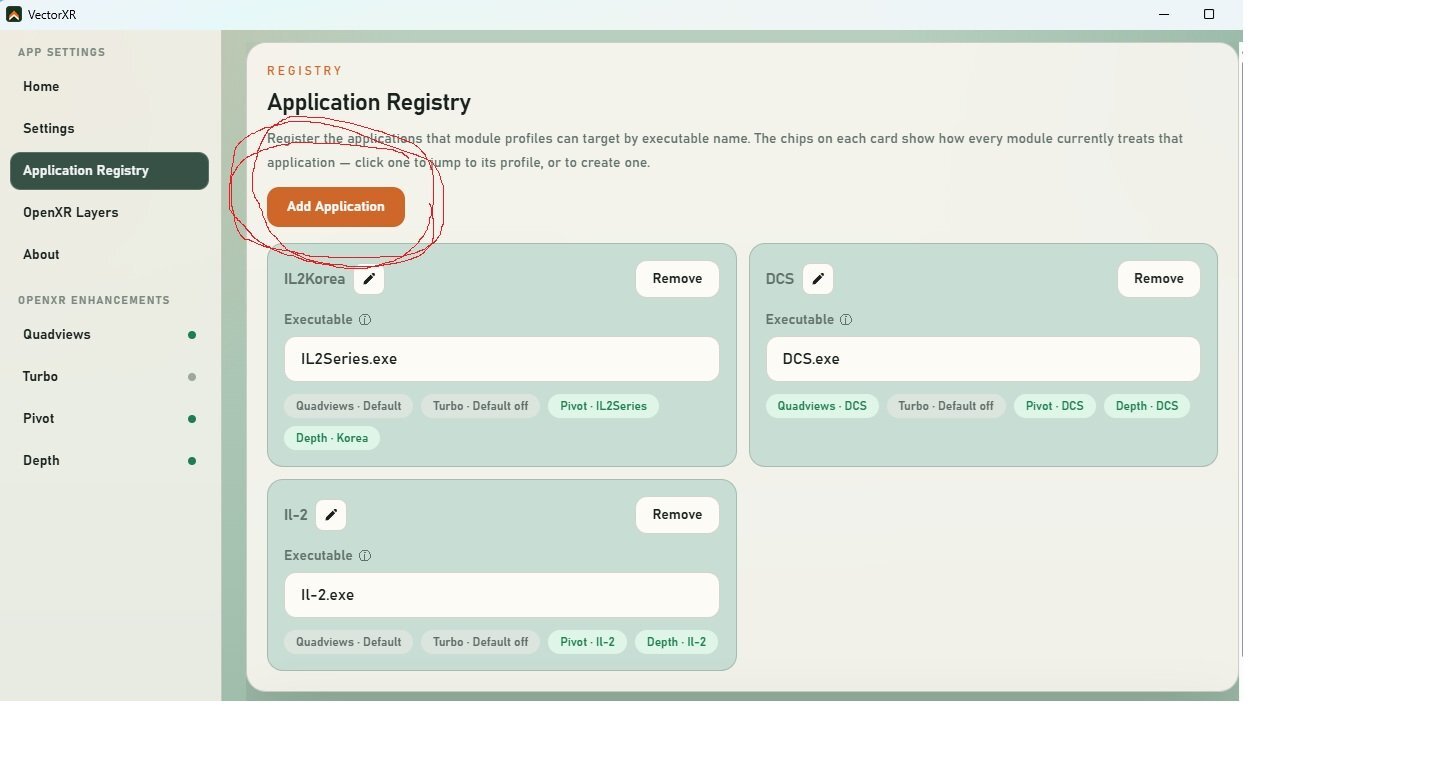Jump to Pivot · Il-2 profile
Viewport: 1447px width, 762px height.
point(587,642)
